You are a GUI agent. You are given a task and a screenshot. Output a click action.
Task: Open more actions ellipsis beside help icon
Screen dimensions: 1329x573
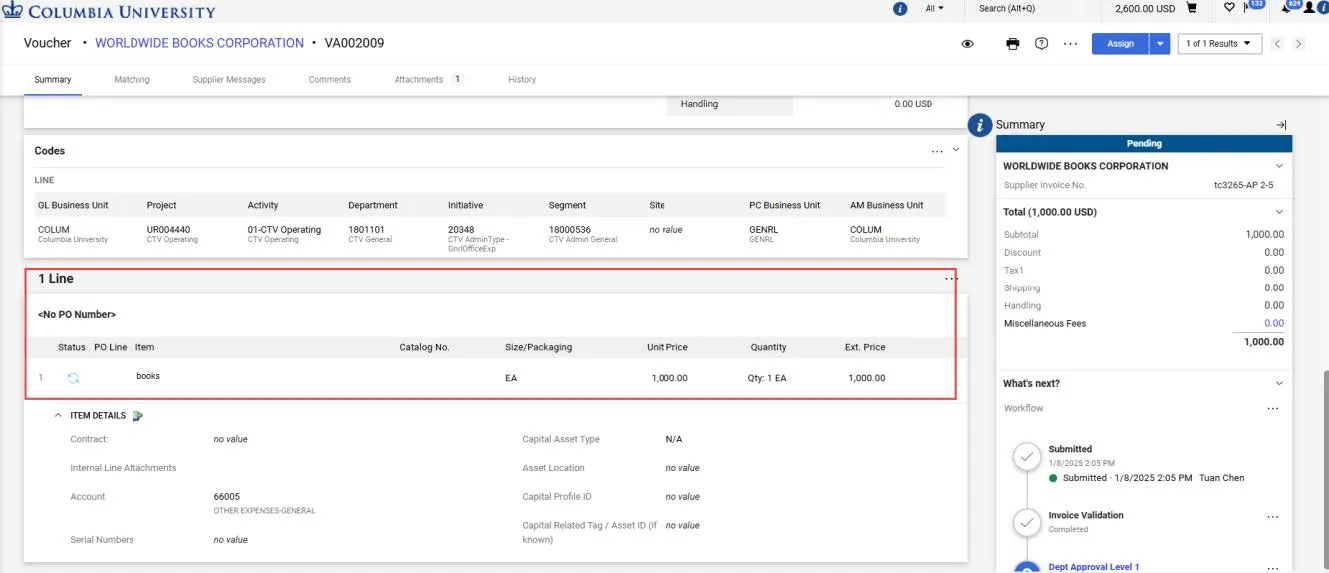(x=1071, y=44)
